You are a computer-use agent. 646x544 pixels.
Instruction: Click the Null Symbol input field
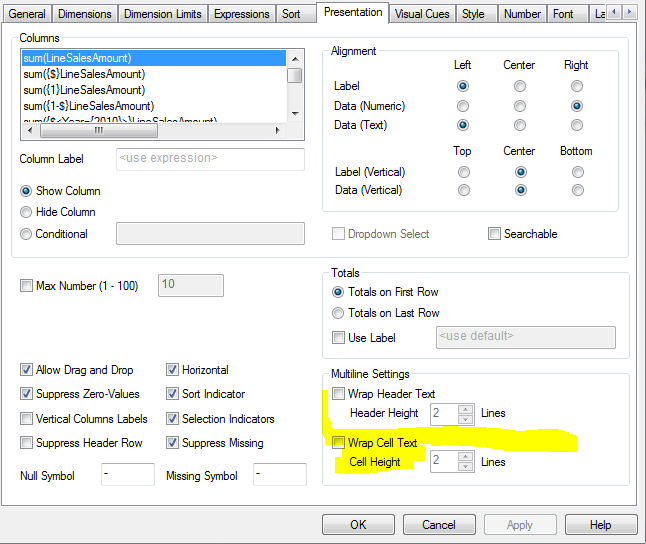[128, 474]
